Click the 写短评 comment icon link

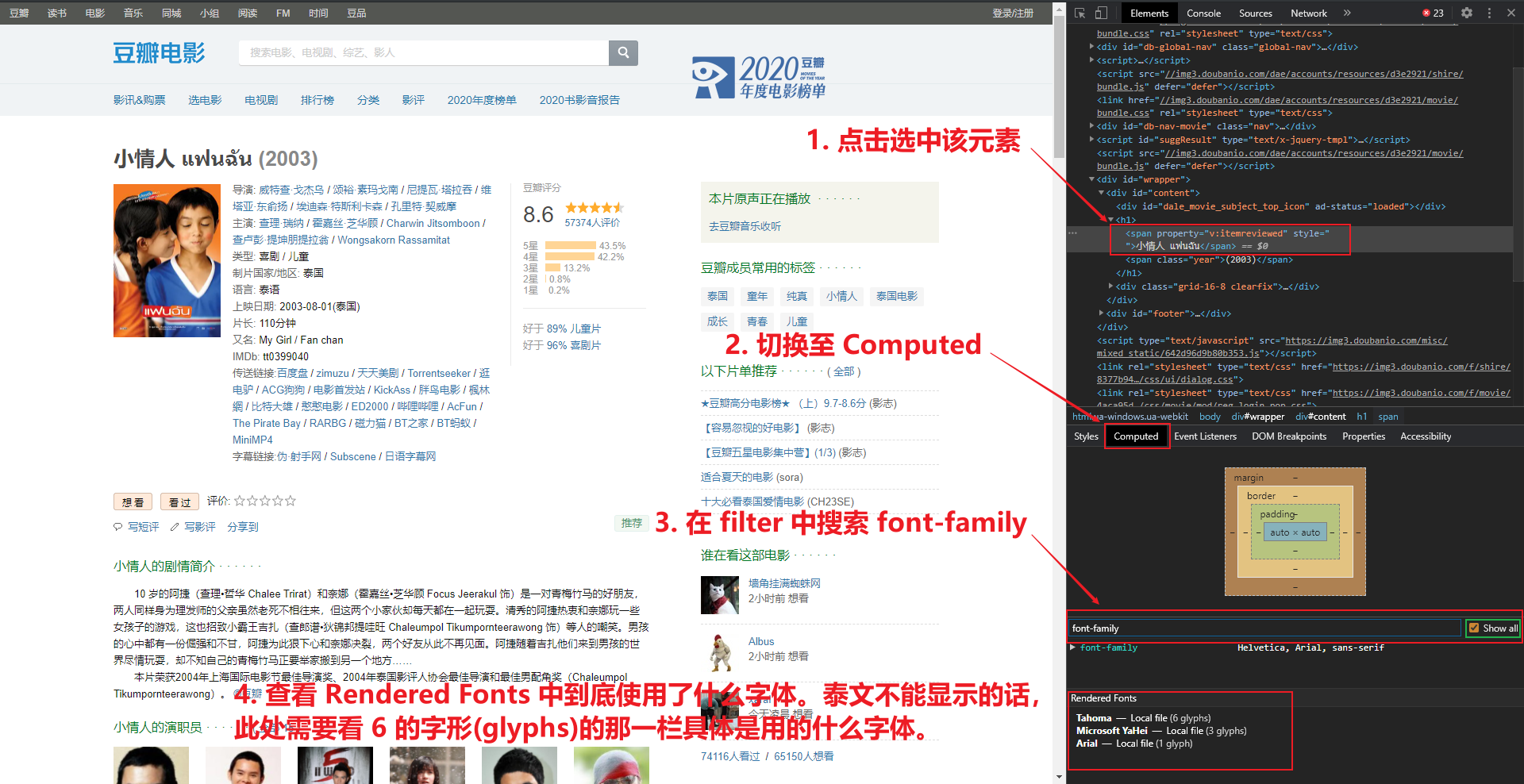click(137, 527)
